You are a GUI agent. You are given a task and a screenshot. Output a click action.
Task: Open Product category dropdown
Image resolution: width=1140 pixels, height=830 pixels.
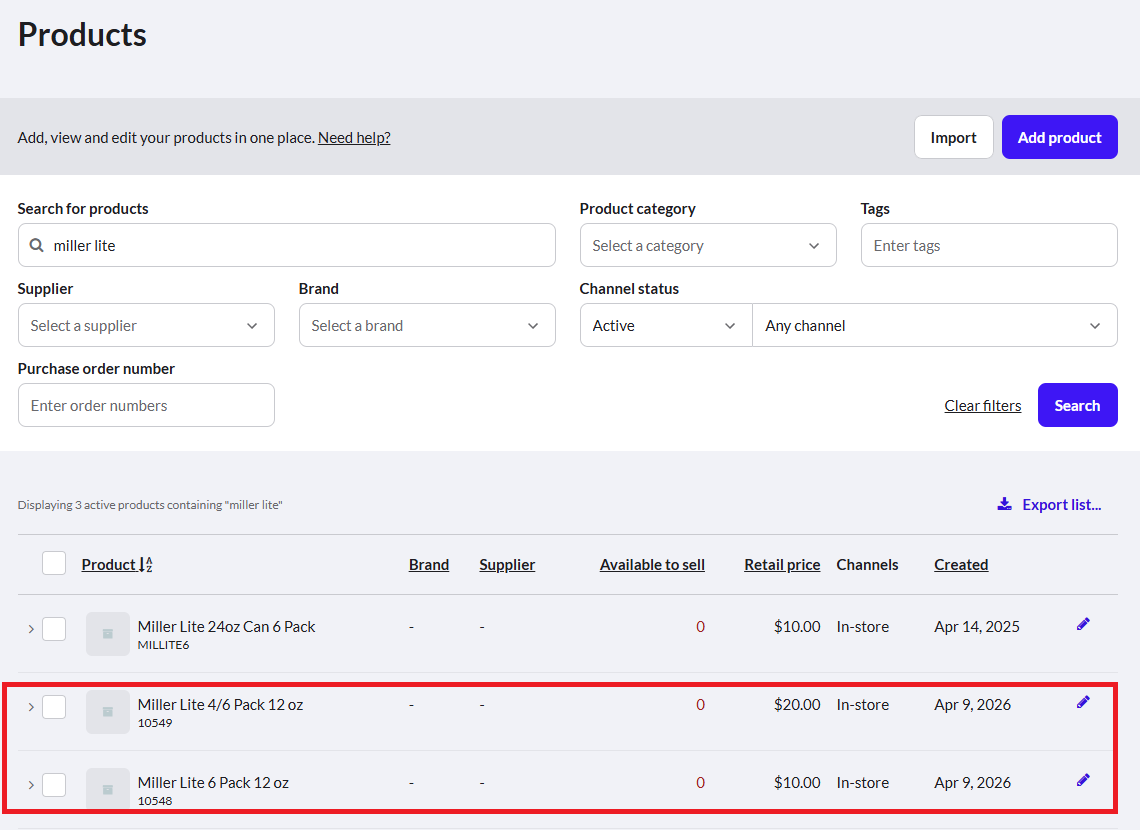point(708,246)
